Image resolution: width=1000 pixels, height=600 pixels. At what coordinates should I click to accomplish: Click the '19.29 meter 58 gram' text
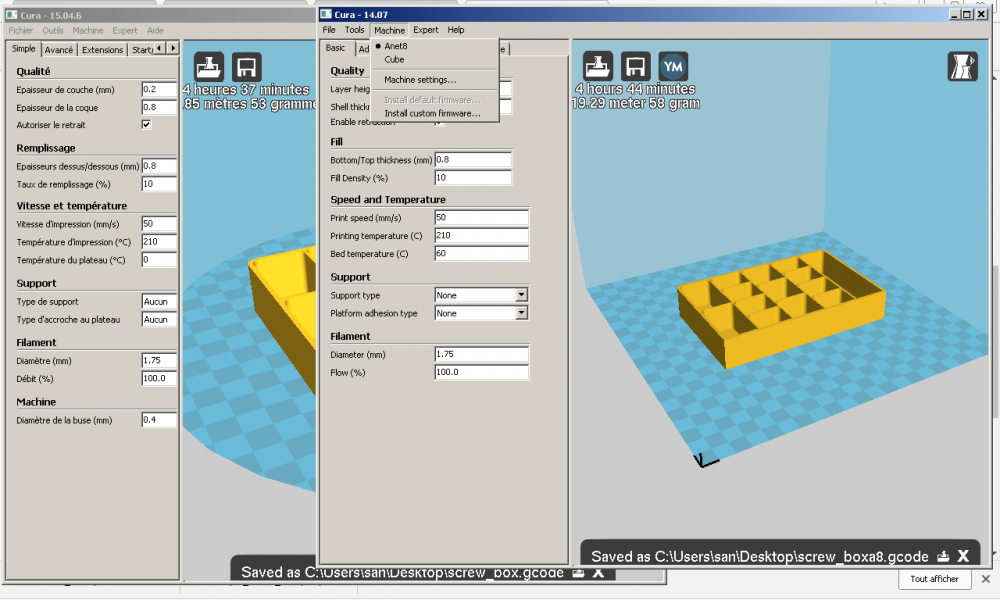point(636,103)
